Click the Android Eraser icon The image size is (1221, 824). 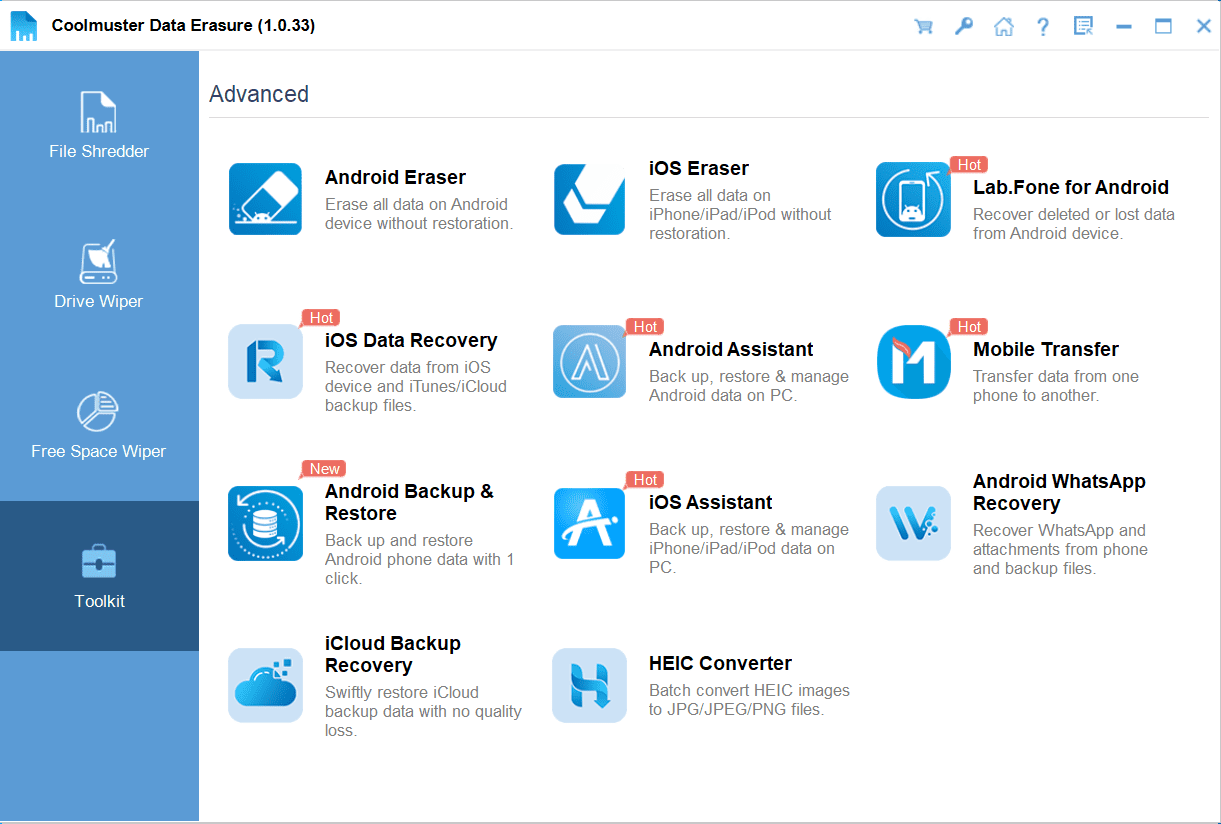click(265, 199)
